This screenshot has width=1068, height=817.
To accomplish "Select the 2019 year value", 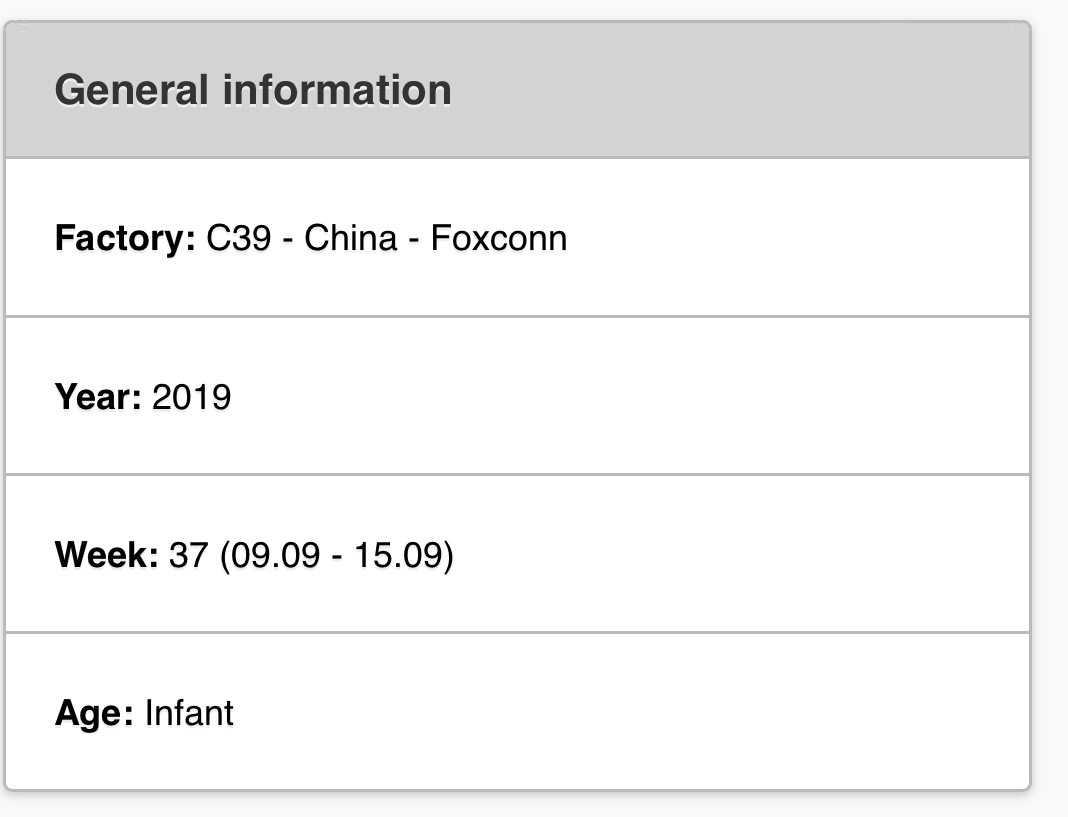I will pos(191,397).
